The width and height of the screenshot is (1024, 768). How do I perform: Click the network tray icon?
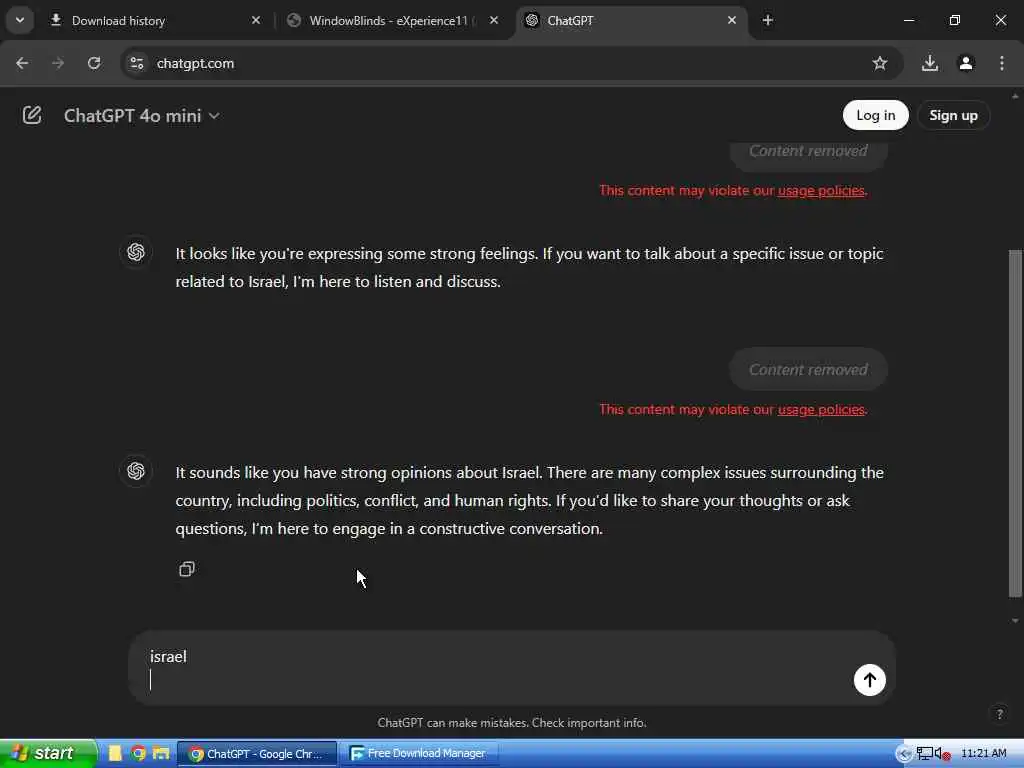(x=924, y=754)
